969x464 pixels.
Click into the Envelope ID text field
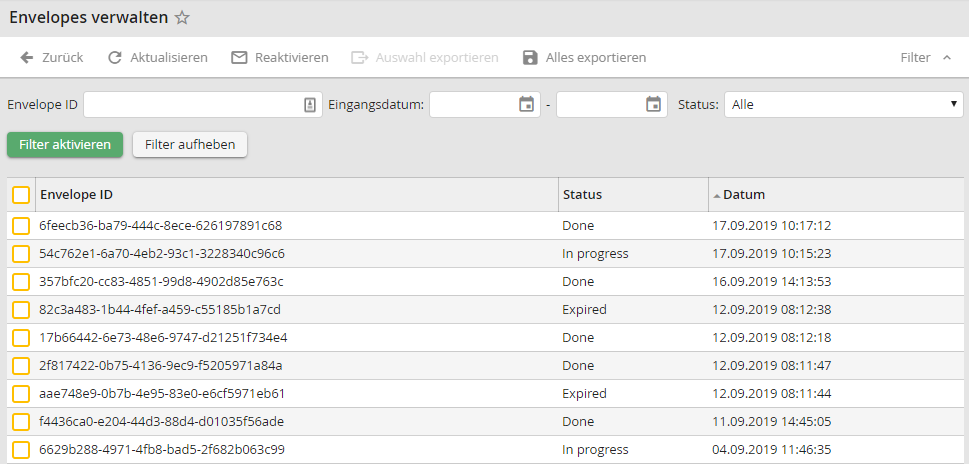pos(192,104)
